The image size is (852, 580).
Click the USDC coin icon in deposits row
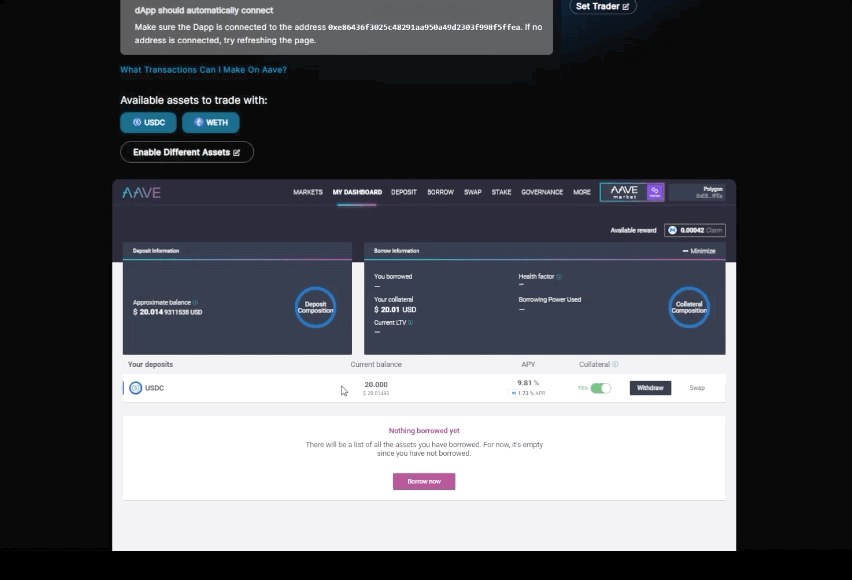[135, 388]
